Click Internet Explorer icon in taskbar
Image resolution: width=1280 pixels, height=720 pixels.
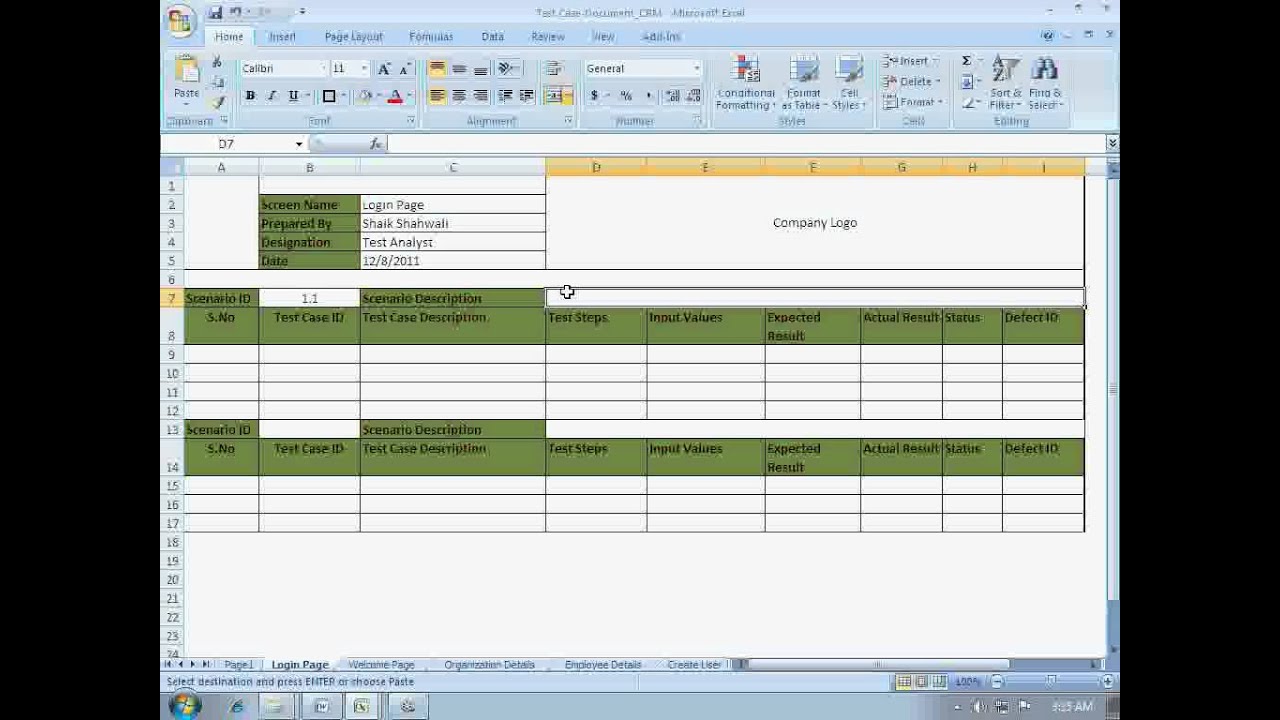[236, 706]
